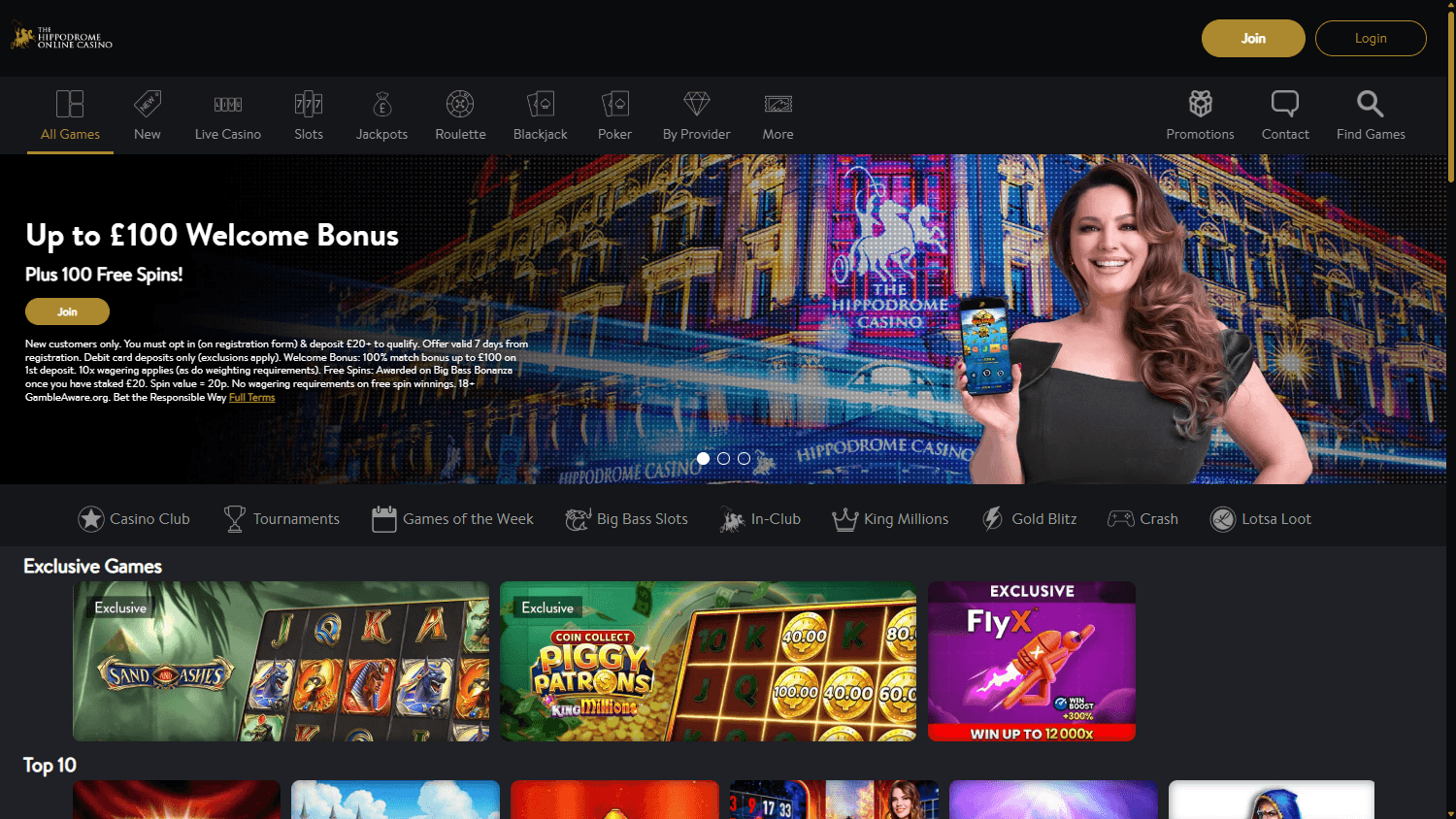Click the Exclusive Games heading
This screenshot has height=819, width=1456.
[92, 566]
